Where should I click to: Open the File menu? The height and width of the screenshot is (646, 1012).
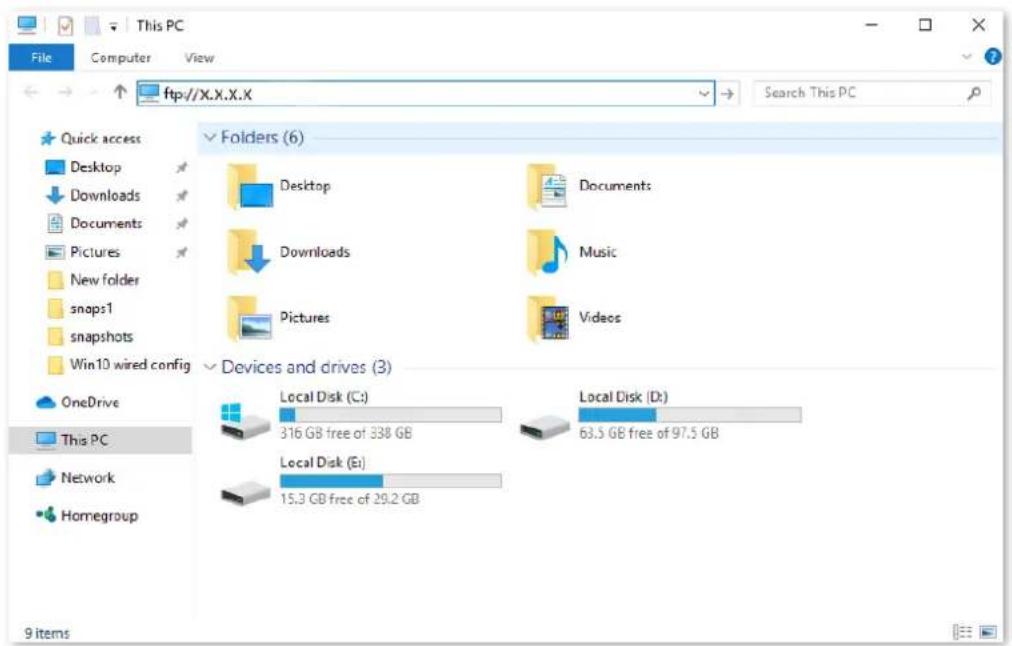(41, 57)
